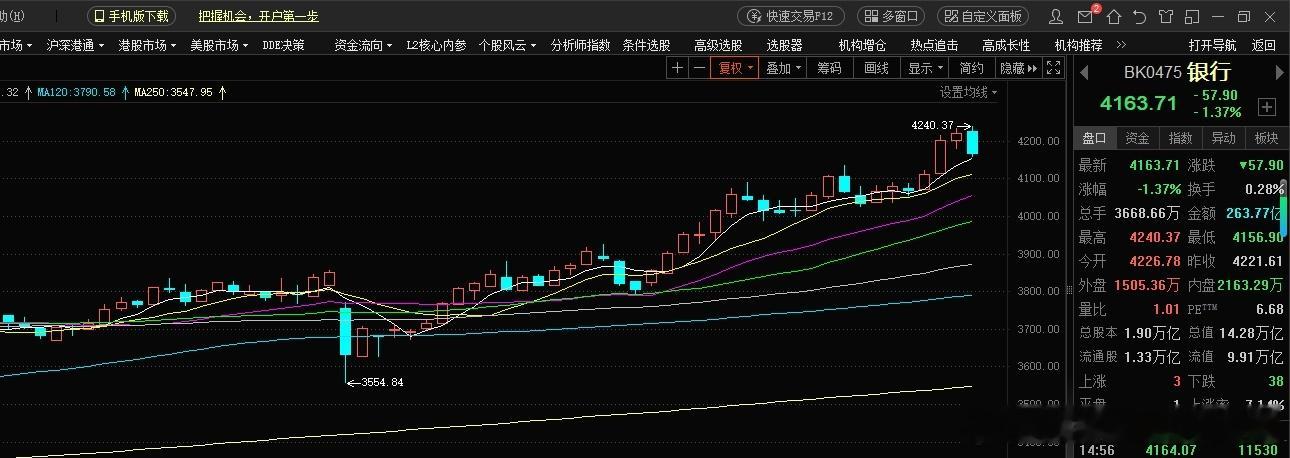Click the 3554.84 low label
The width and height of the screenshot is (1290, 458).
382,382
